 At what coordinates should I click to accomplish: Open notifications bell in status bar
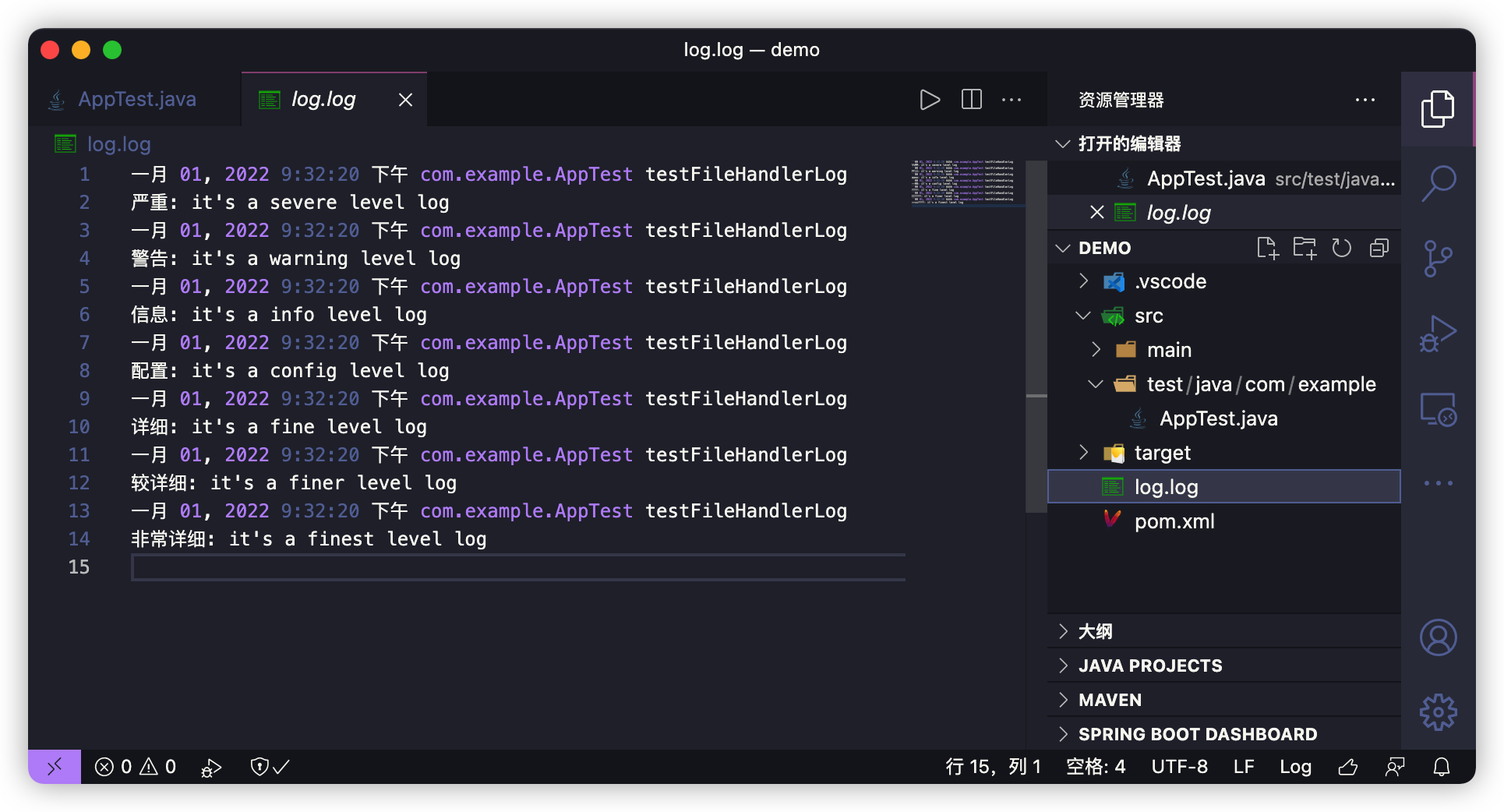(x=1442, y=767)
